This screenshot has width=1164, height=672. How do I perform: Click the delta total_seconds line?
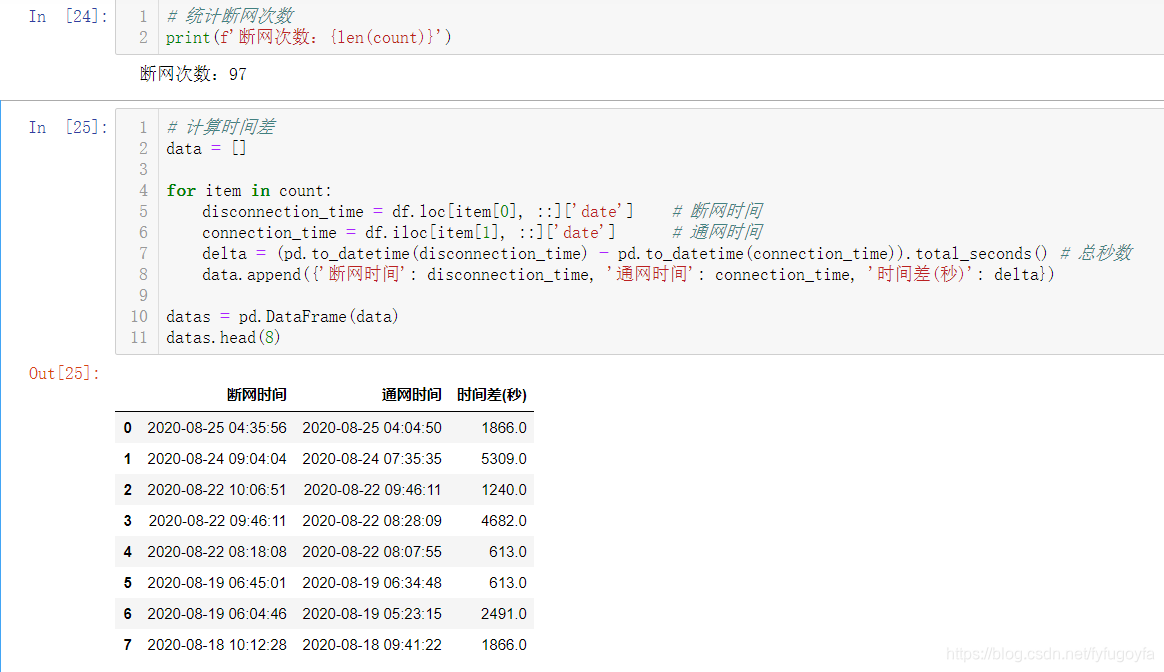(624, 253)
